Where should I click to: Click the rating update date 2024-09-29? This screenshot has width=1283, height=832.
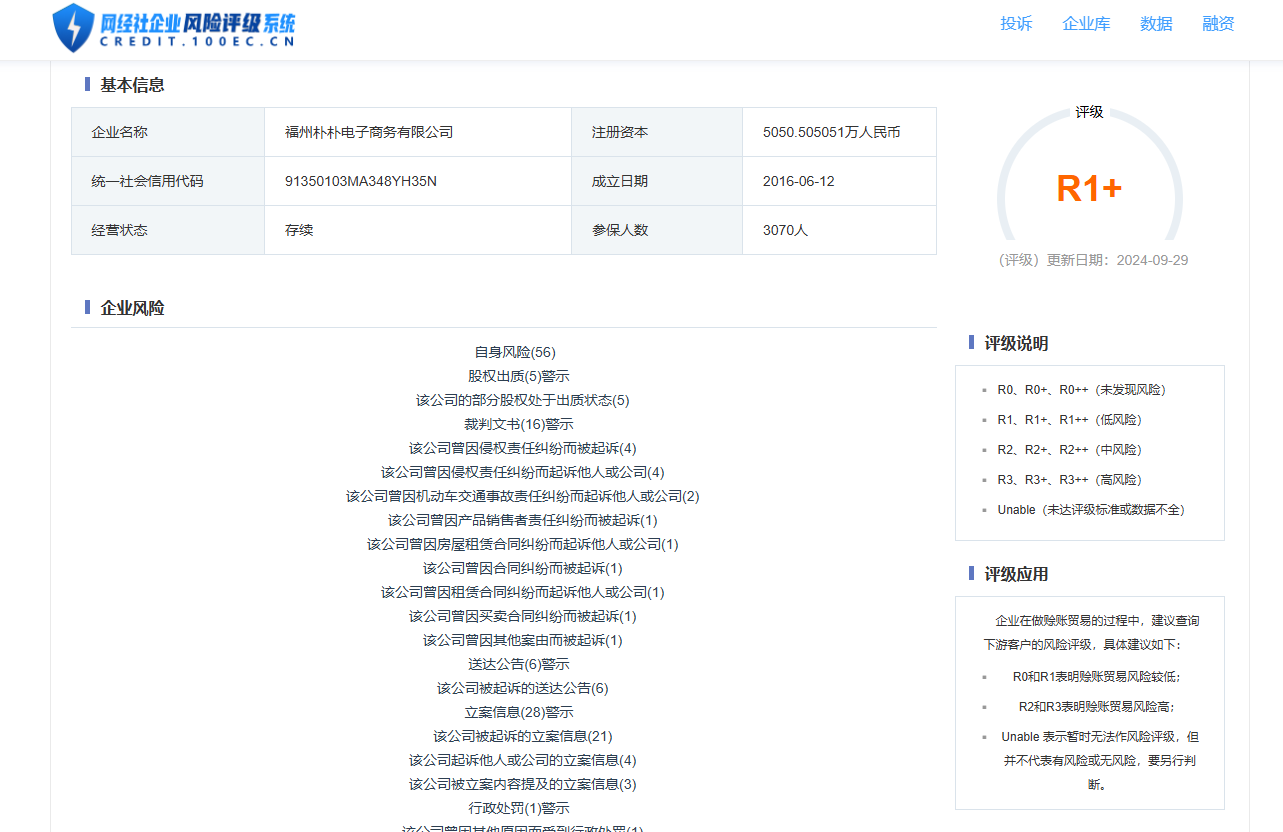1152,260
